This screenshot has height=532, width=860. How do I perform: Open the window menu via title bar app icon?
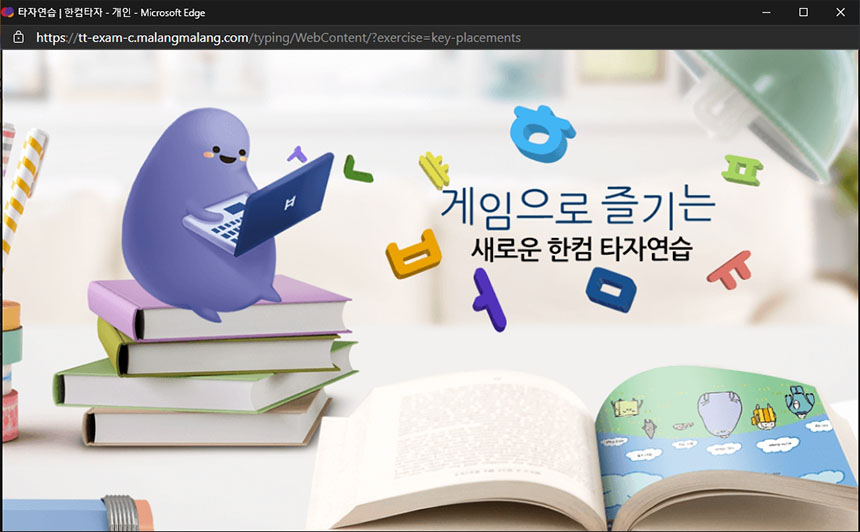pos(7,12)
